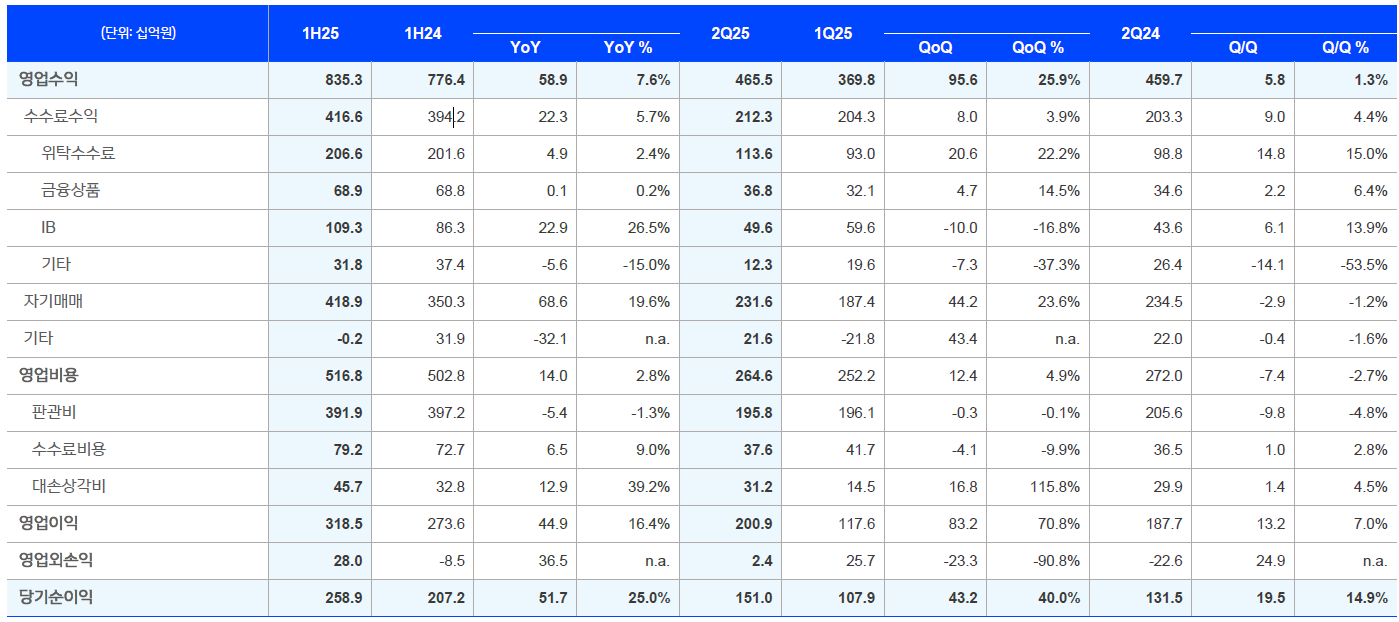Click the 1H25 column header
This screenshot has height=622, width=1399.
click(320, 33)
